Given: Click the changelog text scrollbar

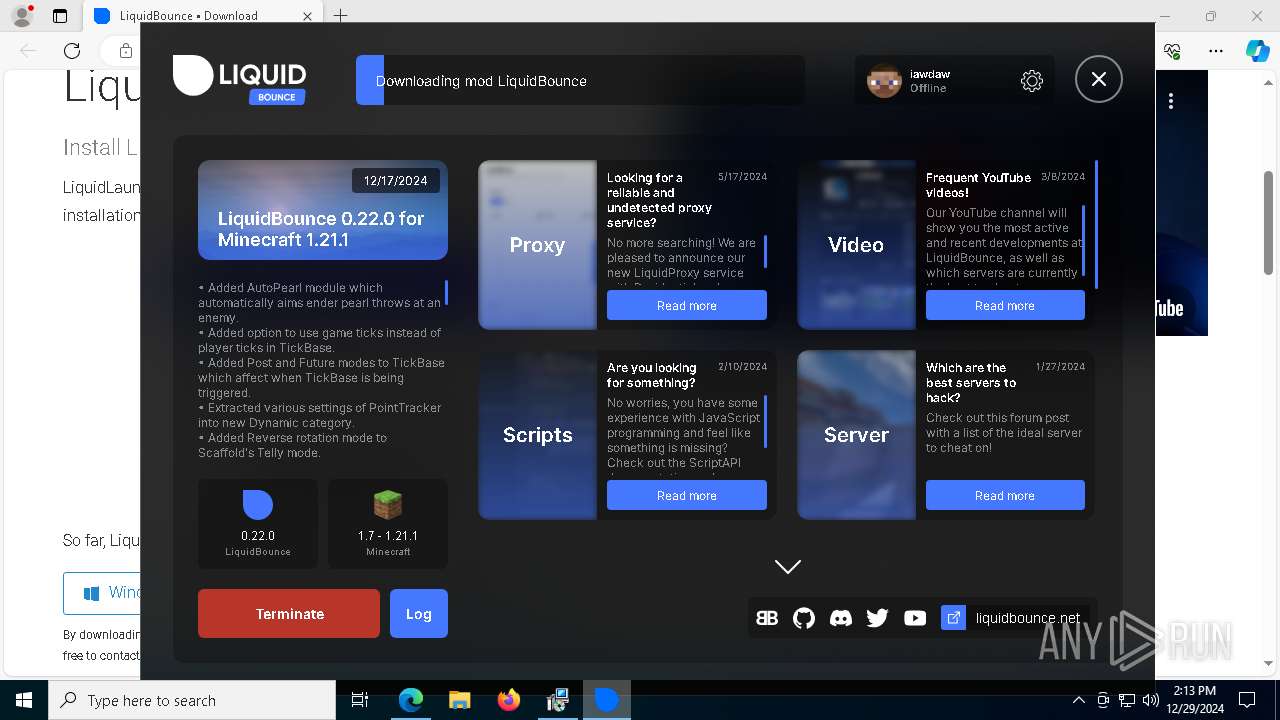Looking at the screenshot, I should 446,293.
